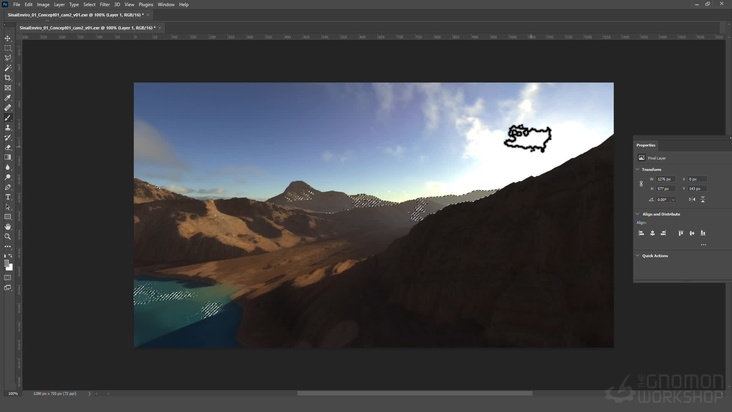Open the Filter menu

[105, 4]
